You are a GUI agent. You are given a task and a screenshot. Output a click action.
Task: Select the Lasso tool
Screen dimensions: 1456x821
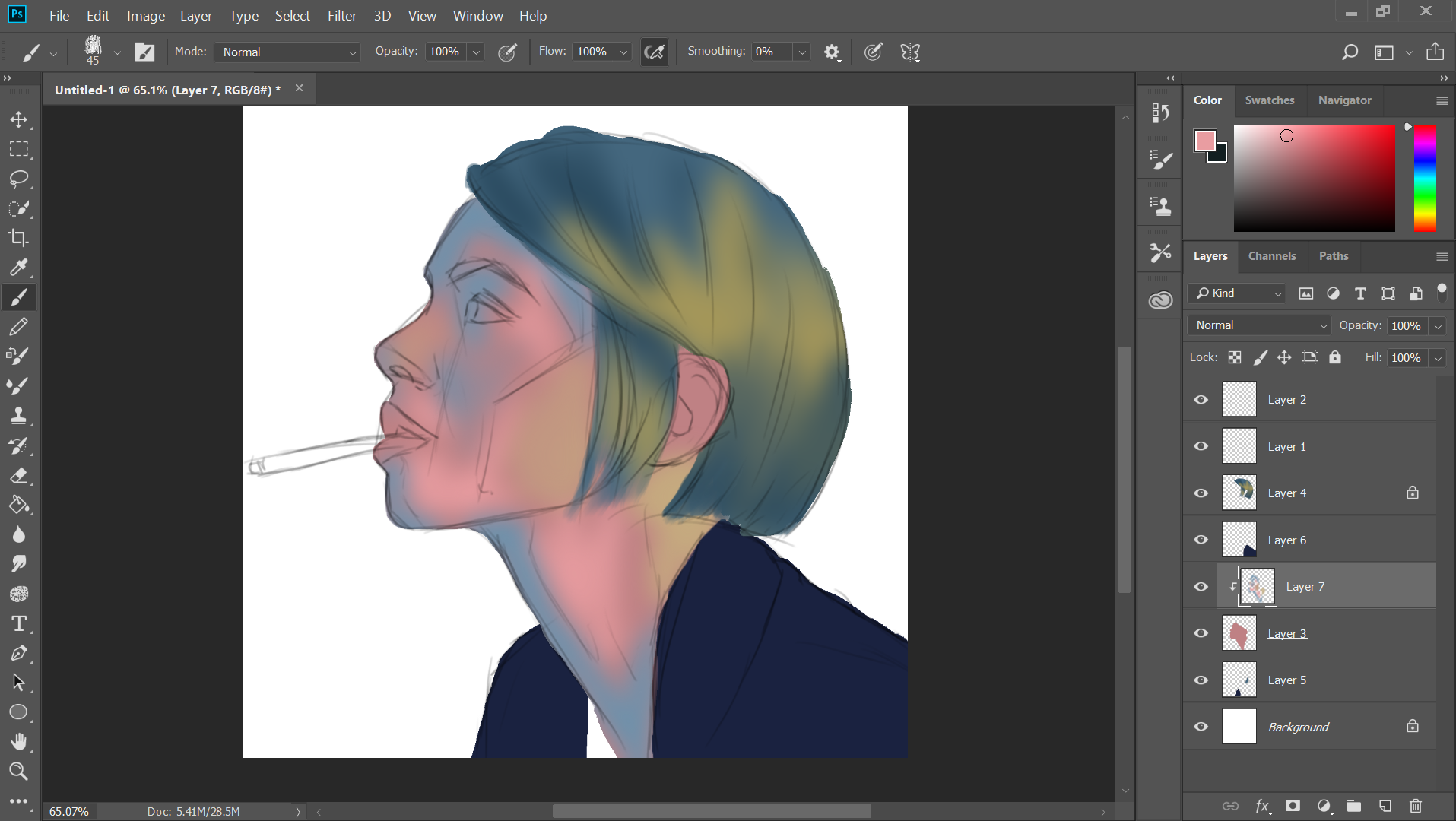(x=18, y=179)
